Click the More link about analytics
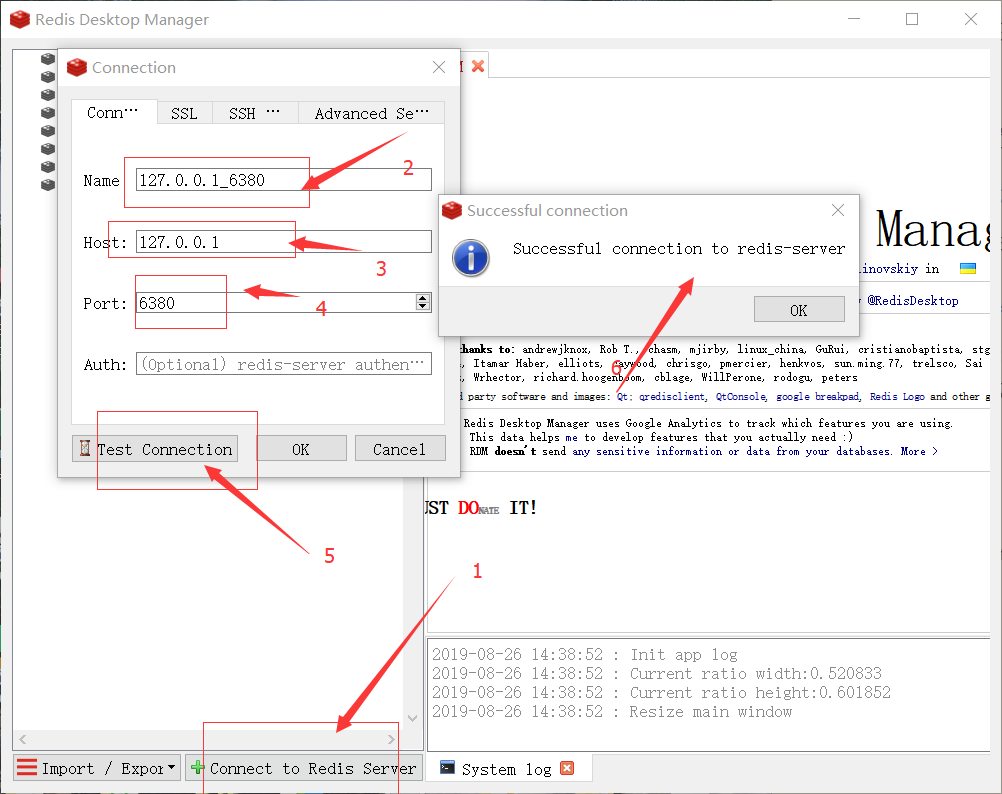 [919, 451]
